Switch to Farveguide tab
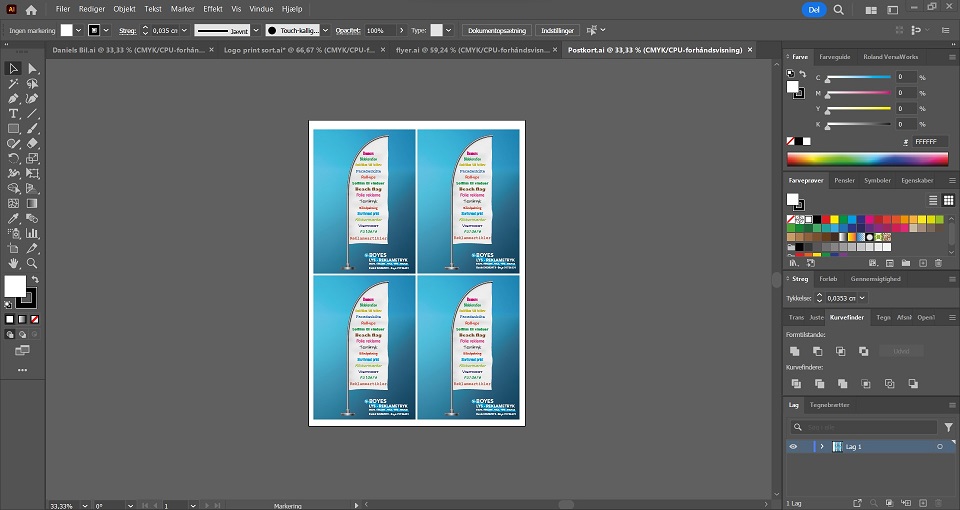The height and width of the screenshot is (510, 960). click(834, 57)
